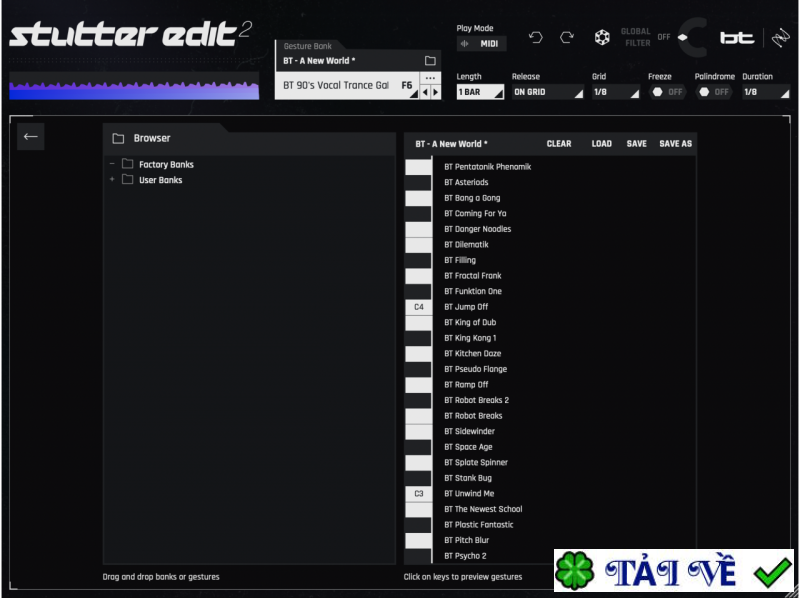This screenshot has width=800, height=598.
Task: Open the Grid 1/8 dropdown
Action: pyautogui.click(x=615, y=92)
